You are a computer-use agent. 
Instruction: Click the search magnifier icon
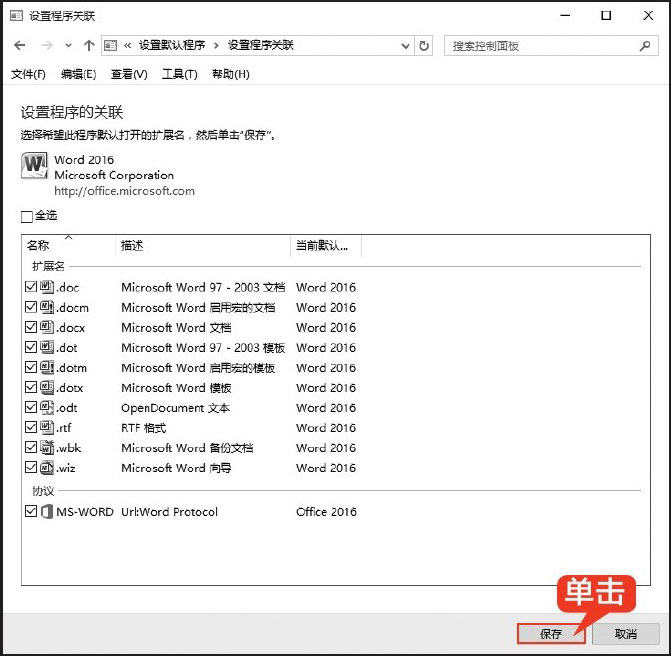[645, 46]
